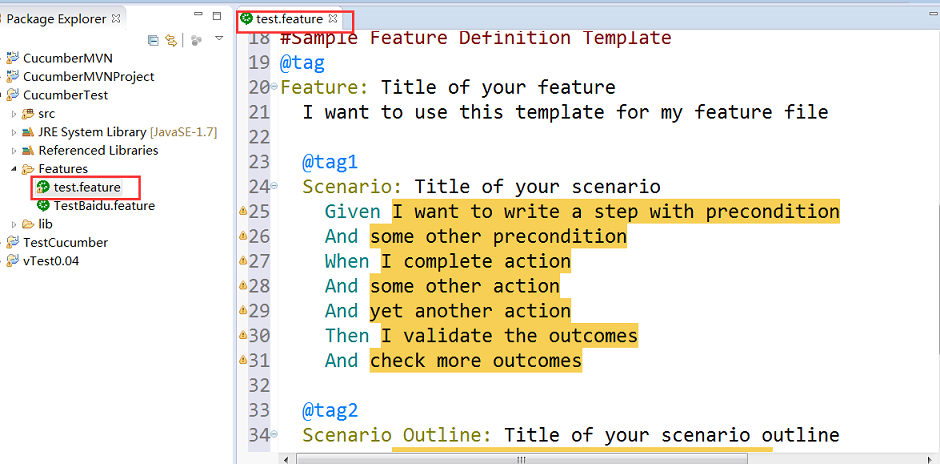The height and width of the screenshot is (464, 940).
Task: Expand the lib folder arrow
Action: click(14, 224)
